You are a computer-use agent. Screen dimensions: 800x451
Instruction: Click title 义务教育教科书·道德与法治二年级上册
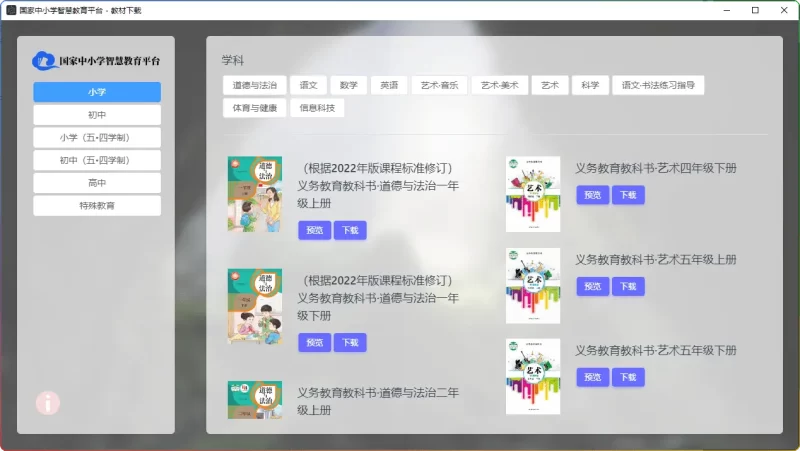tap(378, 401)
